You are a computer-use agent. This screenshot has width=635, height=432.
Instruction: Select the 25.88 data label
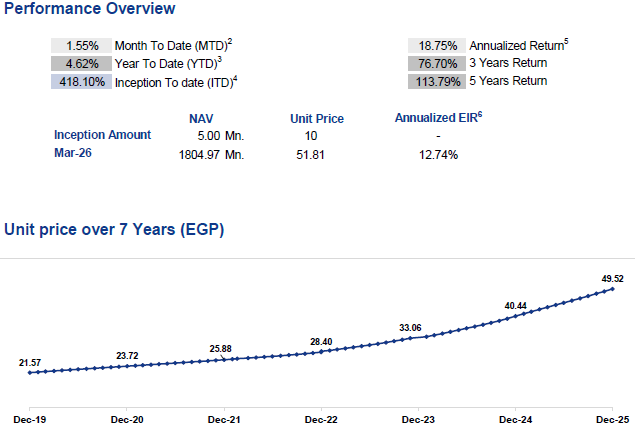[220, 349]
